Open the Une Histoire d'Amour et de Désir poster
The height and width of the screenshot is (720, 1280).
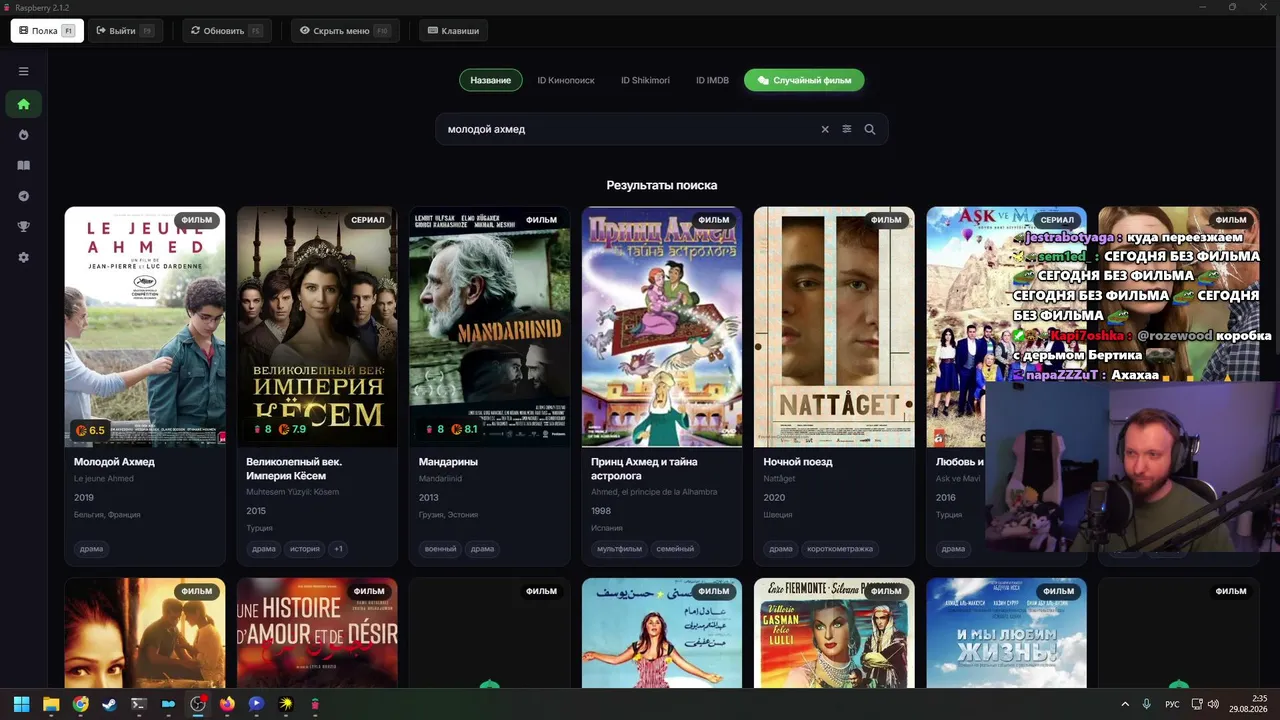point(317,633)
